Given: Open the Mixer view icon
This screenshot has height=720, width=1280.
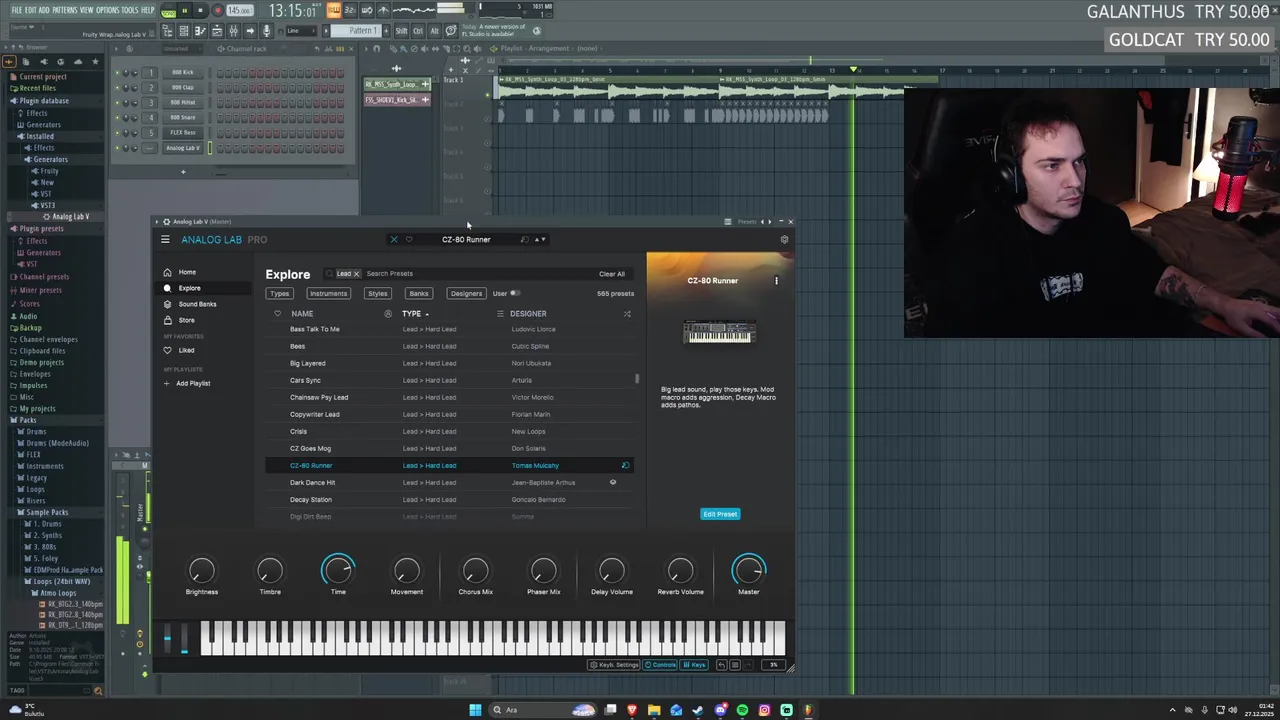Looking at the screenshot, I should coord(233,31).
